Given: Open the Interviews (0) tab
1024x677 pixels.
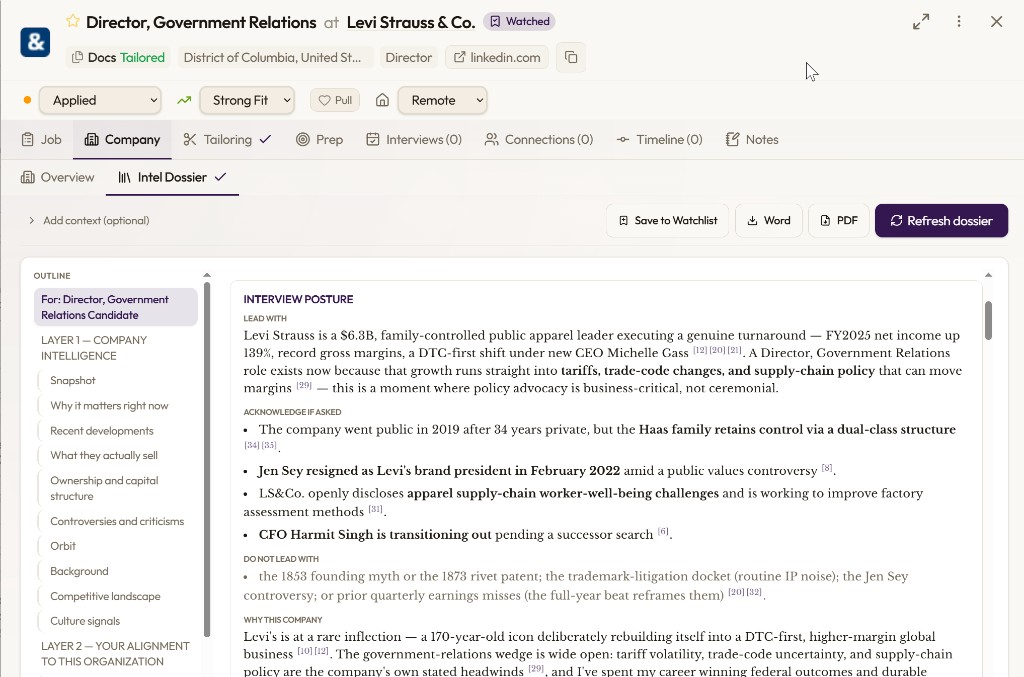Looking at the screenshot, I should click(x=414, y=140).
